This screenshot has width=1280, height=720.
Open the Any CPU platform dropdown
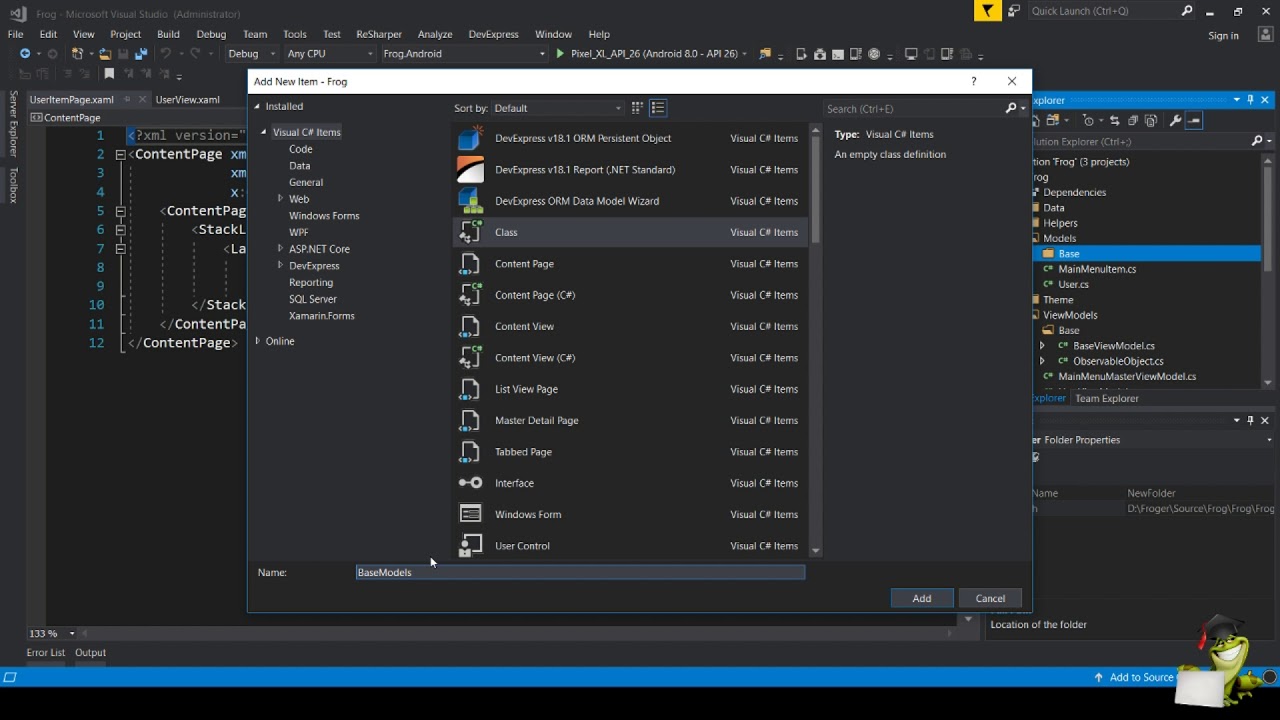click(330, 54)
